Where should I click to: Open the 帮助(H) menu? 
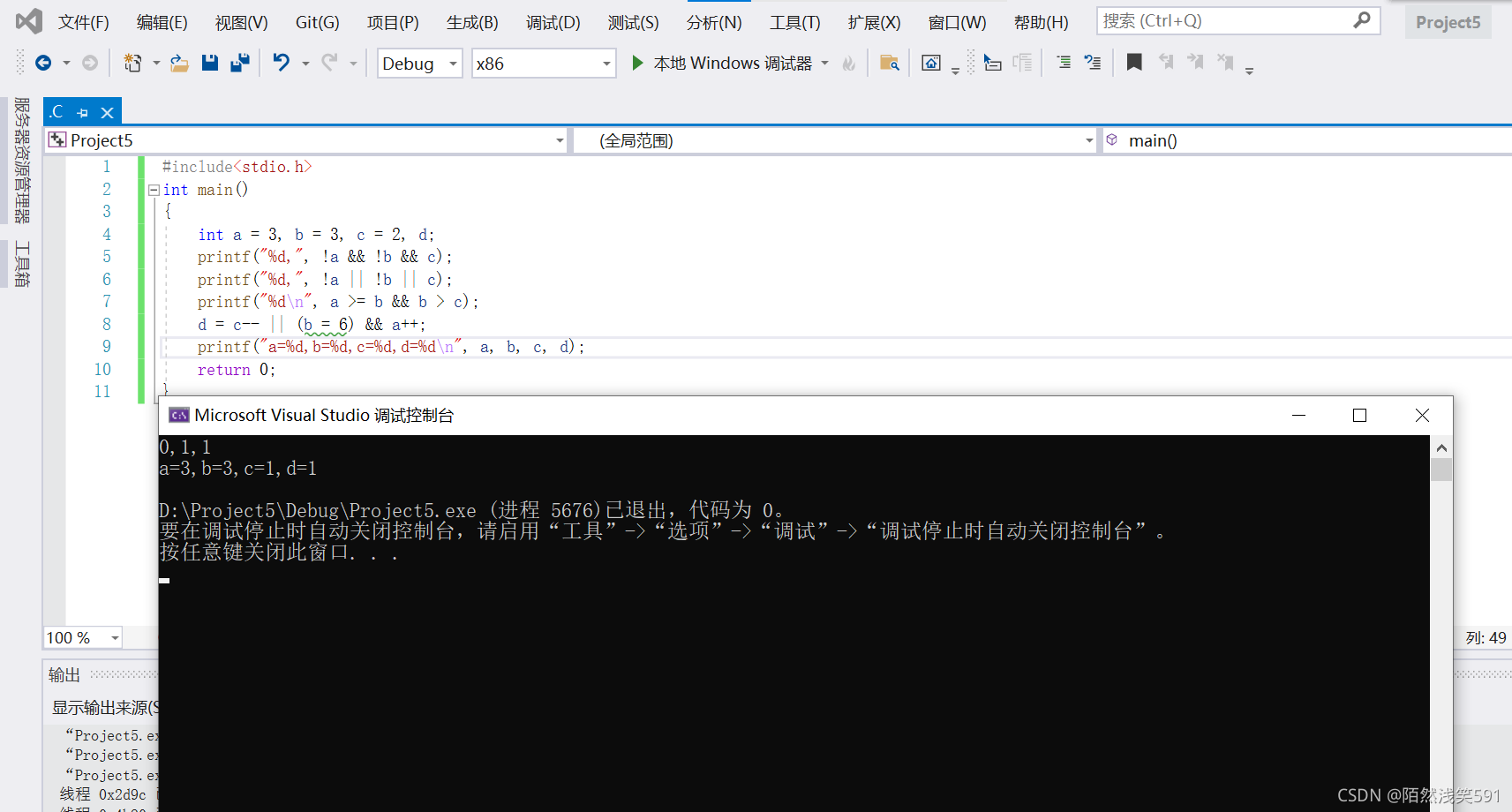pos(1042,22)
